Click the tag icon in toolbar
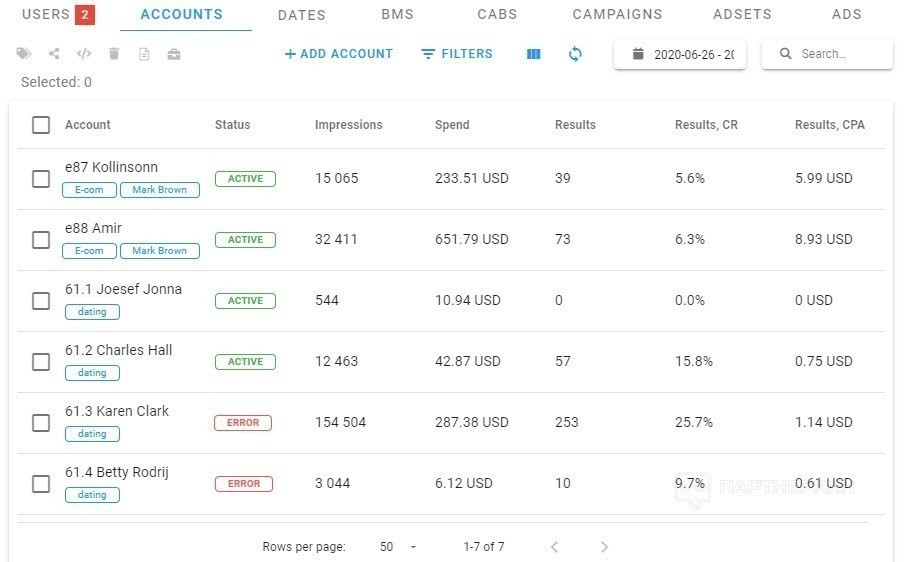 click(x=24, y=54)
